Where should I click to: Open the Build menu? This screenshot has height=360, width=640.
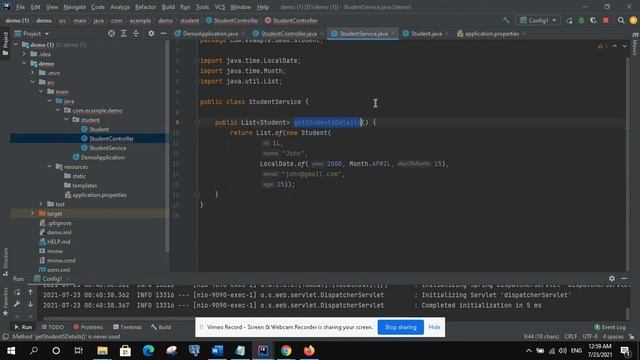click(x=168, y=7)
